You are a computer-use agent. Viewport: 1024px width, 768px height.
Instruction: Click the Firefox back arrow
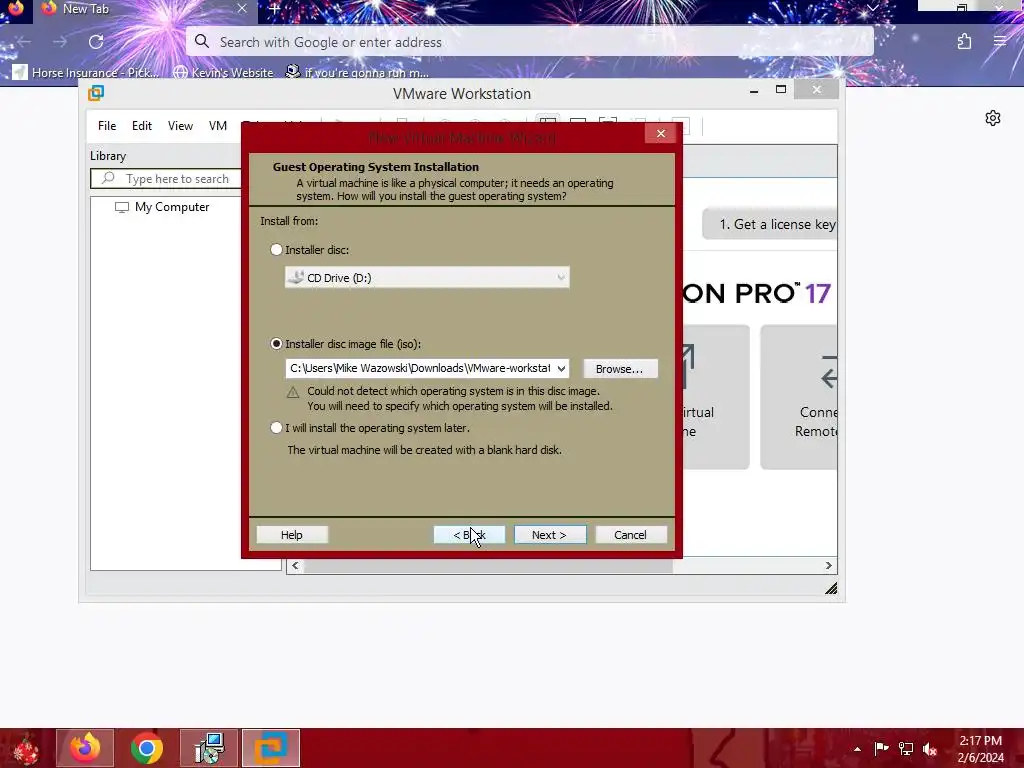pyautogui.click(x=24, y=42)
